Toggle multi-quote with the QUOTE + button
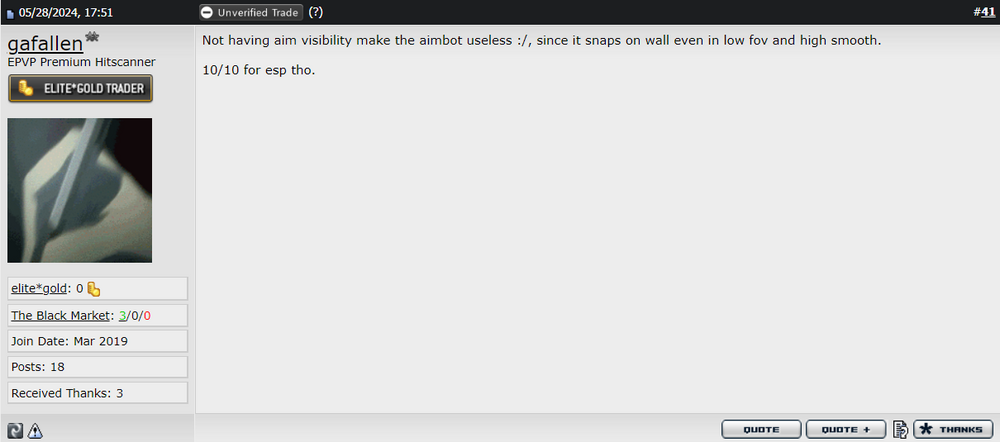 [x=846, y=429]
